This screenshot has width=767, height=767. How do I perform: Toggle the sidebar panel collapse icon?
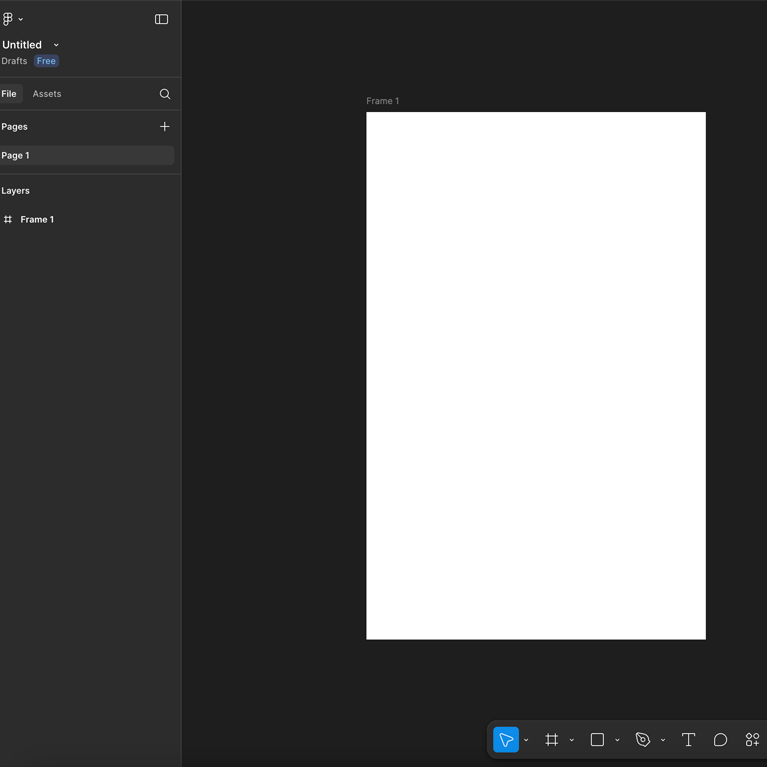[x=161, y=19]
